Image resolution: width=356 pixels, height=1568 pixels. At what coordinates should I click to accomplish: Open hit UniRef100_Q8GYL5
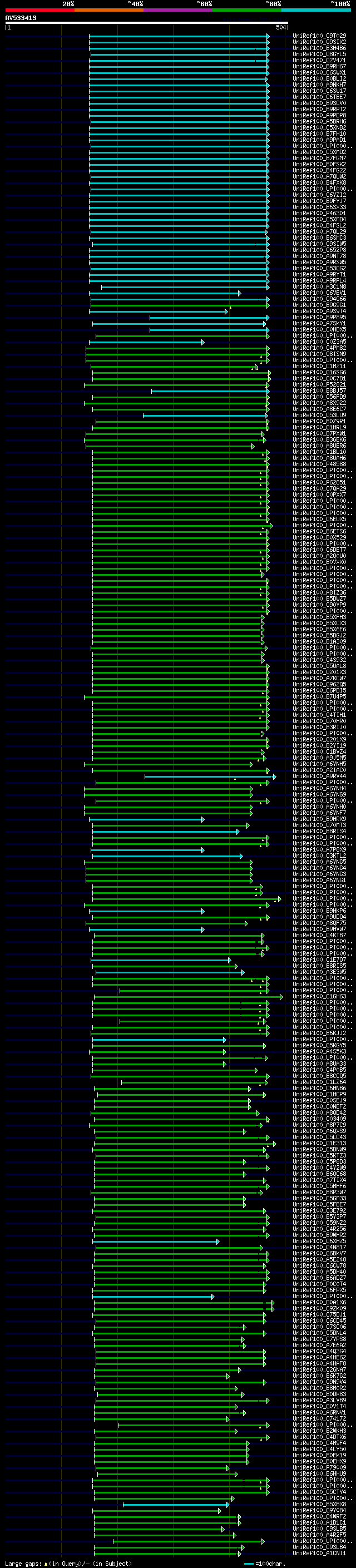319,54
